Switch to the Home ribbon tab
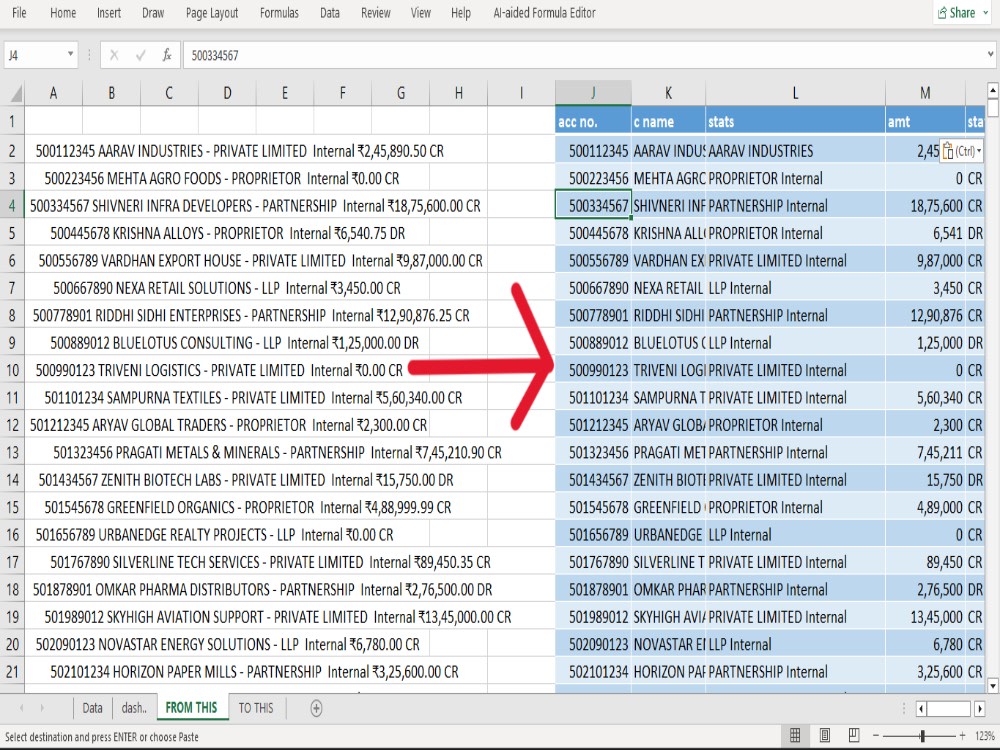Screen dimensions: 1000x750 (62, 13)
